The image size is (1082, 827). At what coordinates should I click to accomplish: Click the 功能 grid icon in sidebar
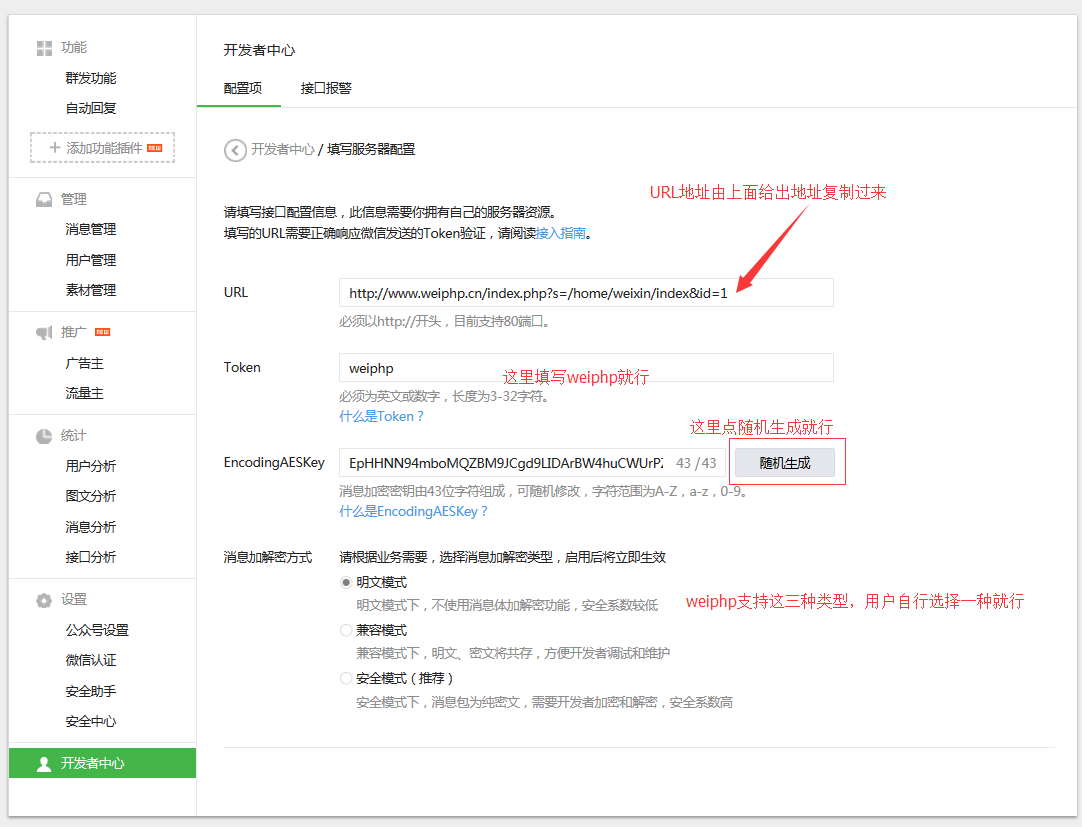[x=44, y=47]
